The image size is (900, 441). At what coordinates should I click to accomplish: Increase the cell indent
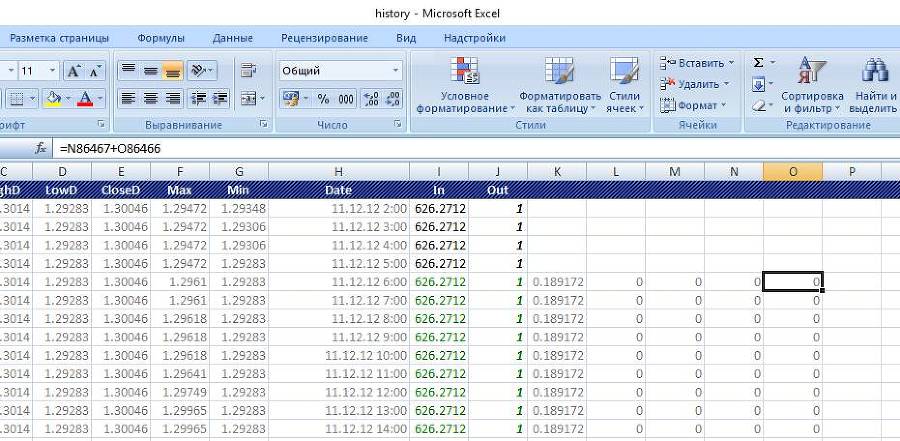pos(219,99)
